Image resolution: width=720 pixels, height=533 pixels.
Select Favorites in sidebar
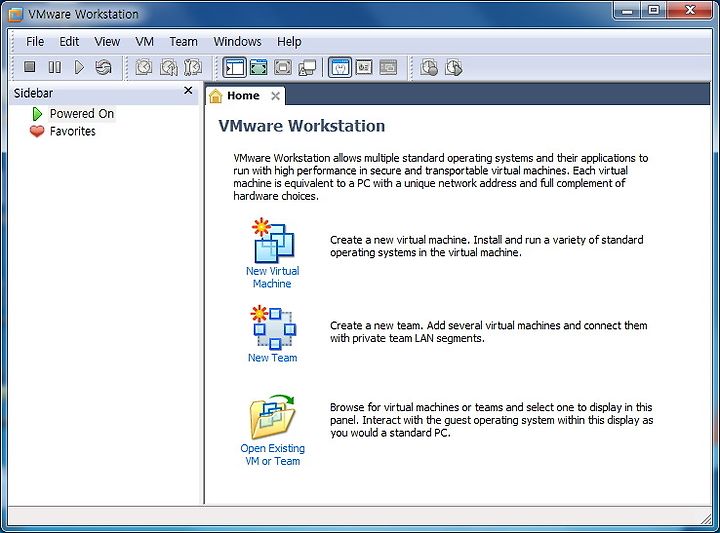[x=73, y=131]
